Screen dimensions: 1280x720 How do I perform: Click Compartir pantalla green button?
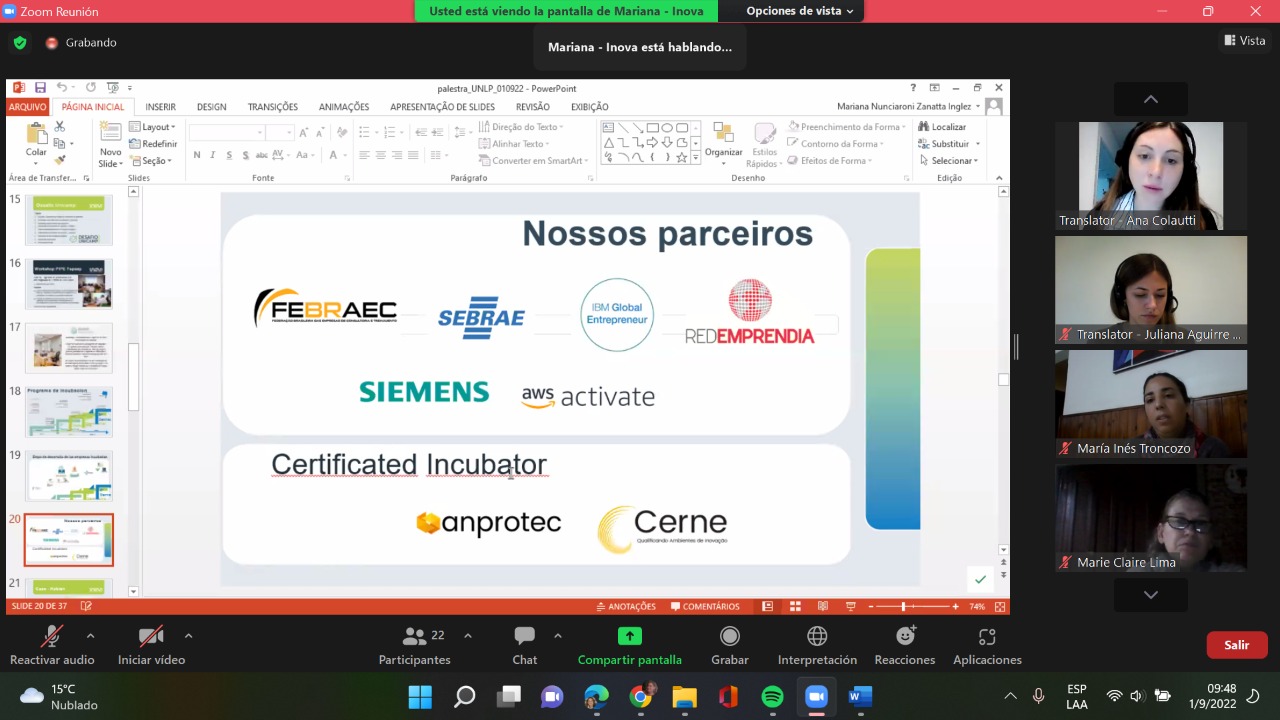click(630, 646)
